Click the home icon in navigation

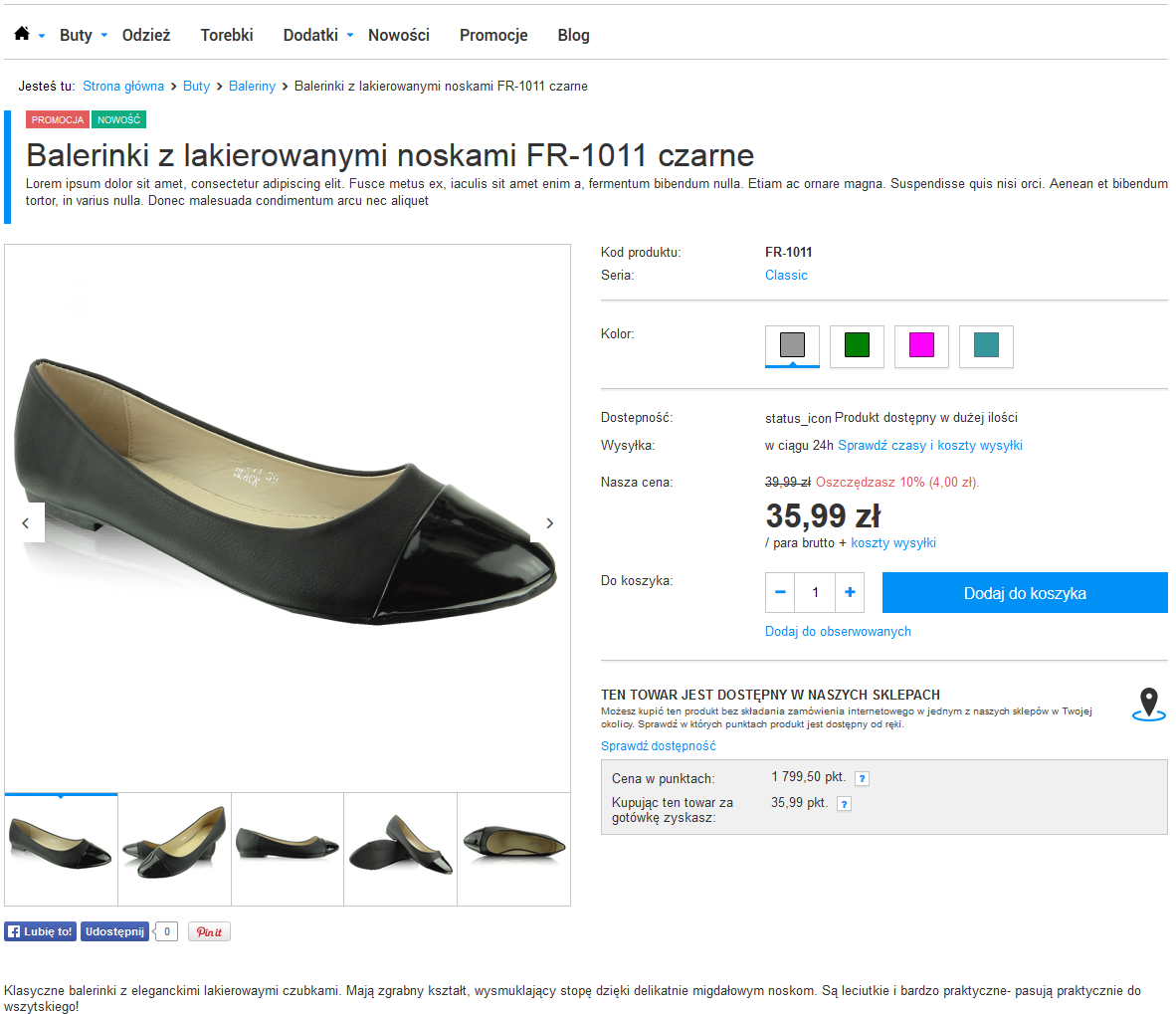coord(22,34)
